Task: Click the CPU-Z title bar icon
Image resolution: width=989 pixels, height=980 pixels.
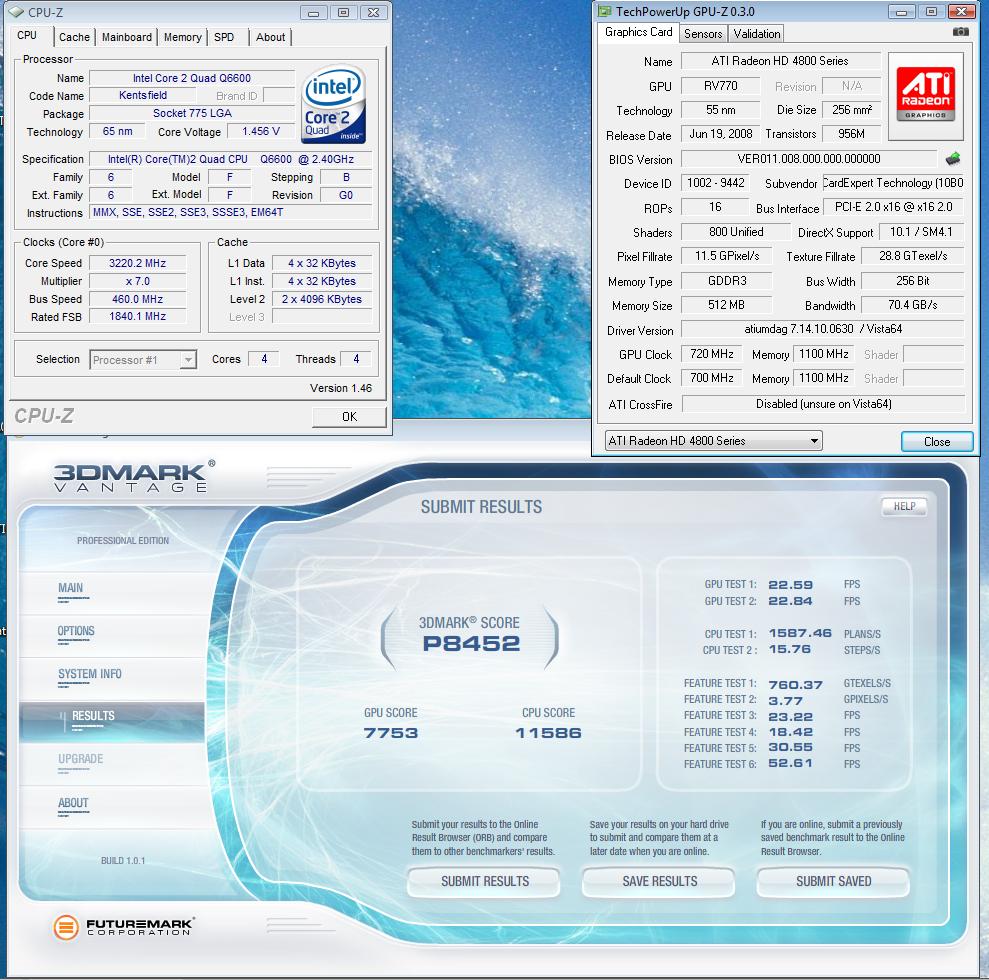Action: [x=16, y=12]
